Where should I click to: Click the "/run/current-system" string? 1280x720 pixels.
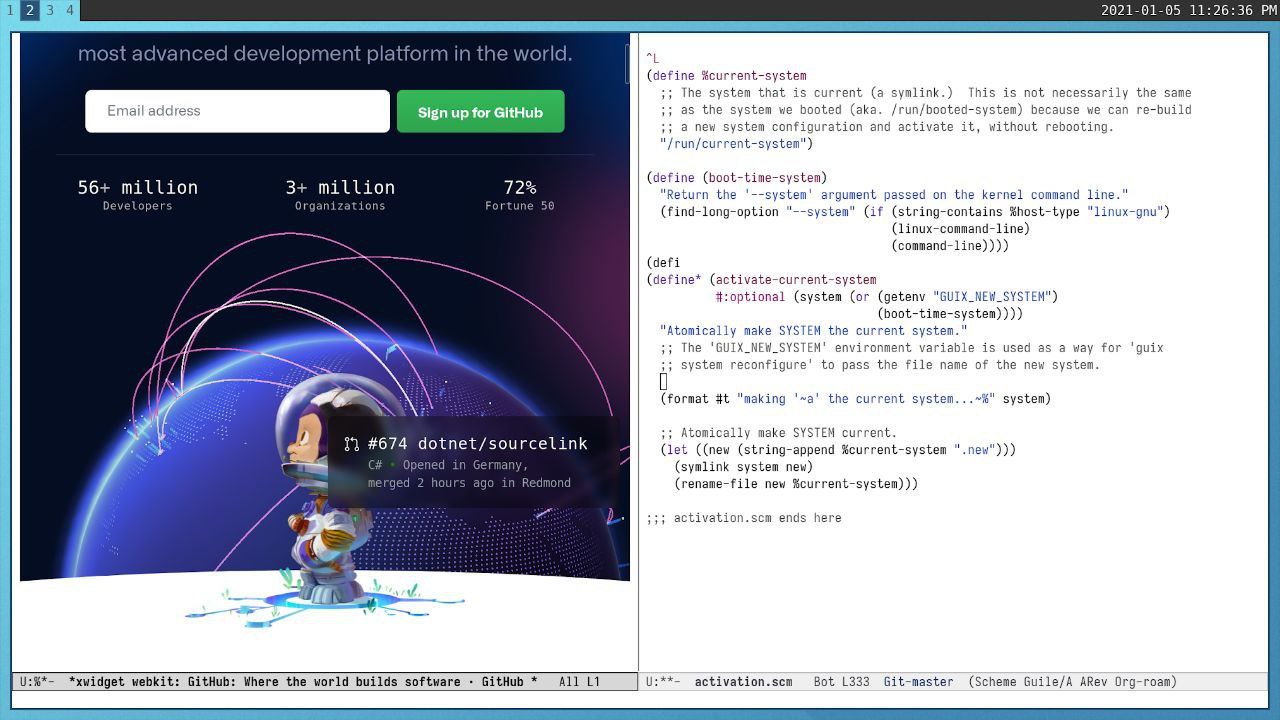click(733, 144)
